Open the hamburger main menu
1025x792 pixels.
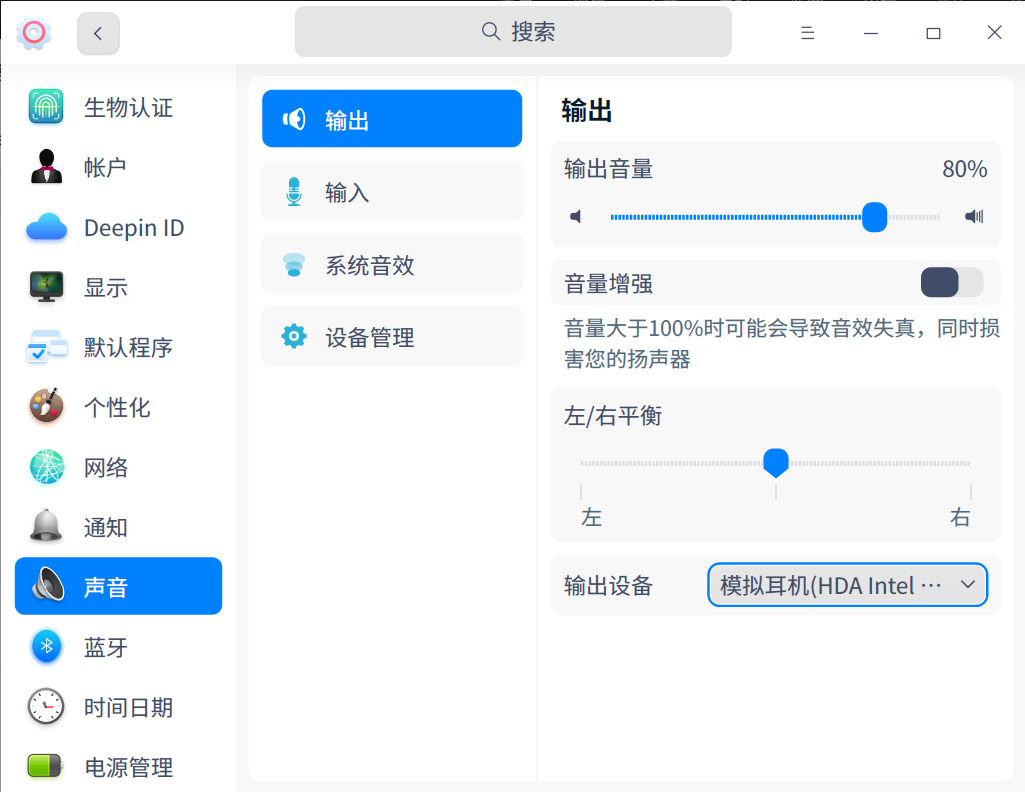pos(808,33)
